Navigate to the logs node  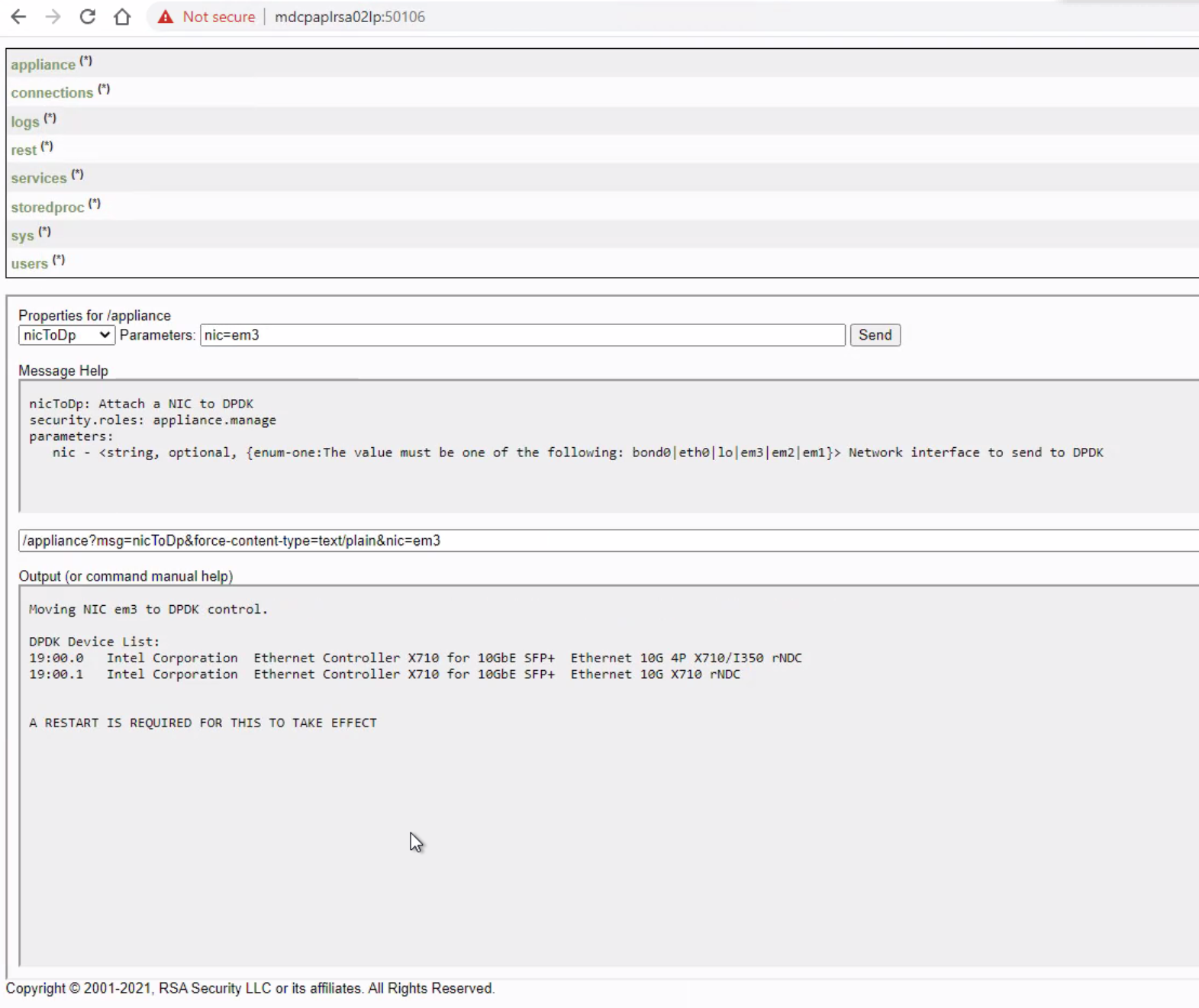pyautogui.click(x=24, y=122)
